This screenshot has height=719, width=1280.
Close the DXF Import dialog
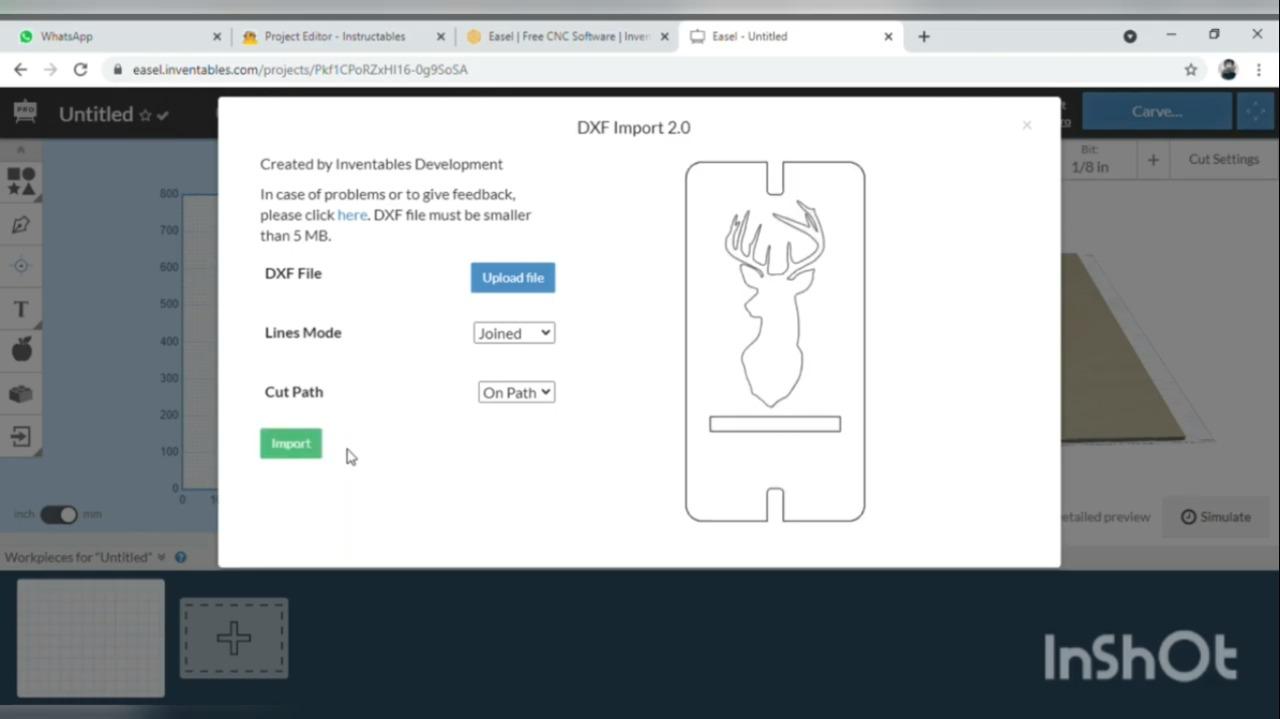click(x=1026, y=125)
